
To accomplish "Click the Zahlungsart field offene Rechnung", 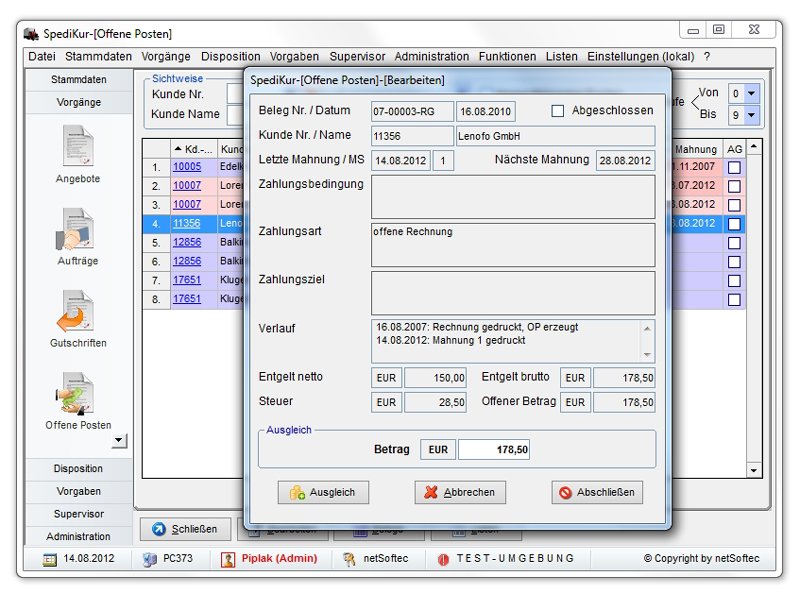I will (x=513, y=245).
